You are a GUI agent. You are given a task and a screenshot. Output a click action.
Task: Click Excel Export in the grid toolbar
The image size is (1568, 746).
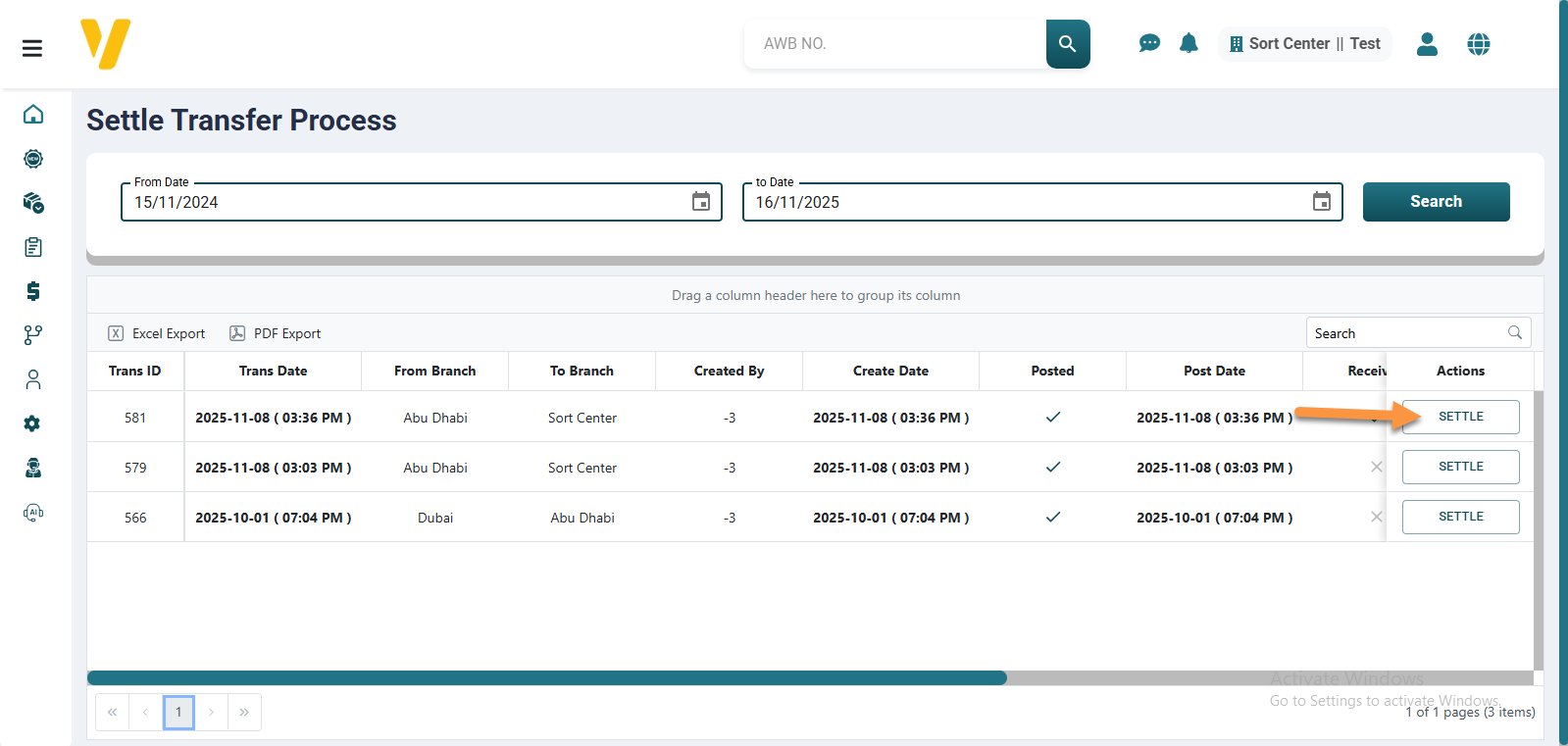point(157,333)
